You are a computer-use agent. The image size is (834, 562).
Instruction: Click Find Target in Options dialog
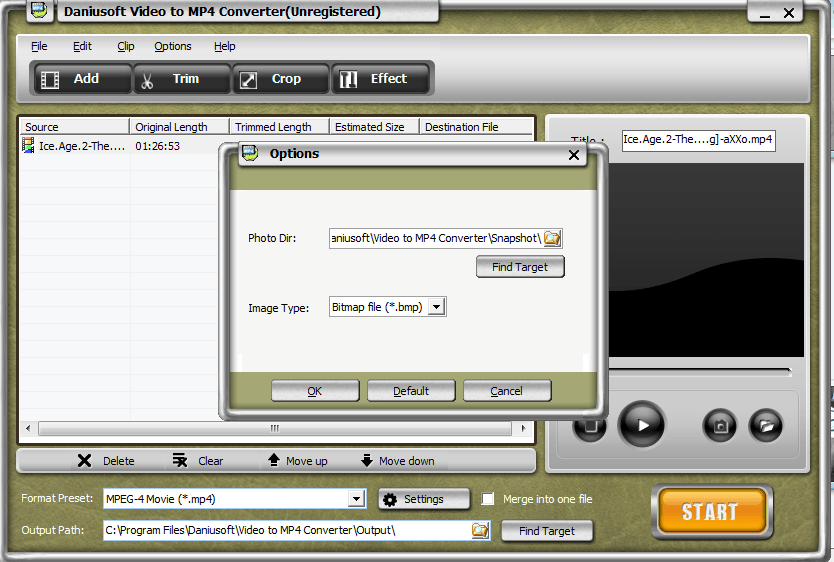(520, 267)
